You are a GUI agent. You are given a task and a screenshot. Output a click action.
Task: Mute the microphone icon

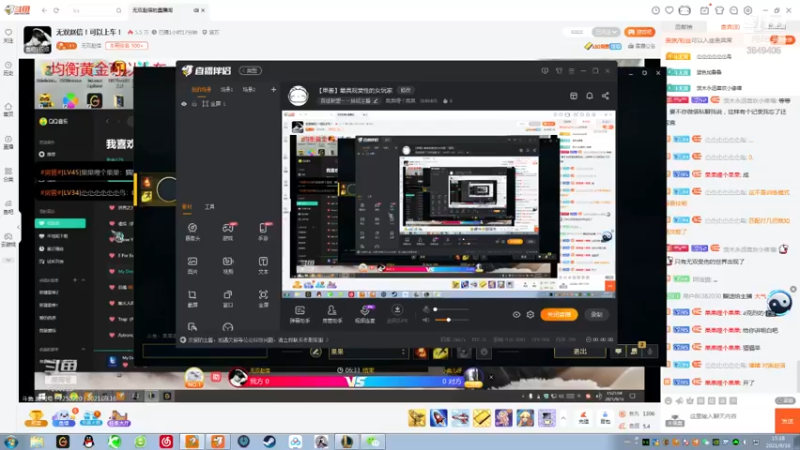pos(426,309)
